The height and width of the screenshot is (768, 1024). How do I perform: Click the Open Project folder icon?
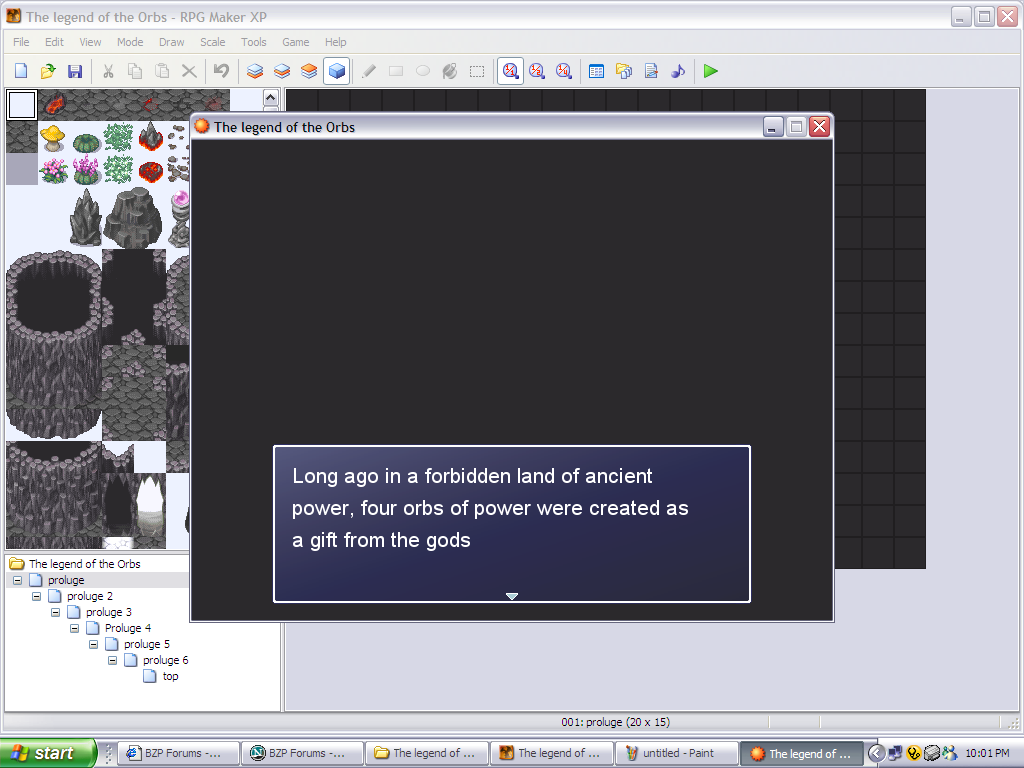(x=48, y=71)
